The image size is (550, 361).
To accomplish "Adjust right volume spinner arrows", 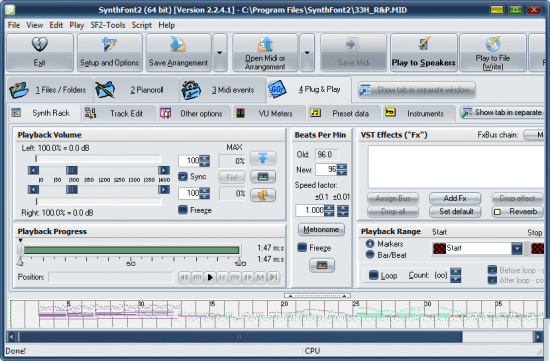I will click(x=205, y=193).
